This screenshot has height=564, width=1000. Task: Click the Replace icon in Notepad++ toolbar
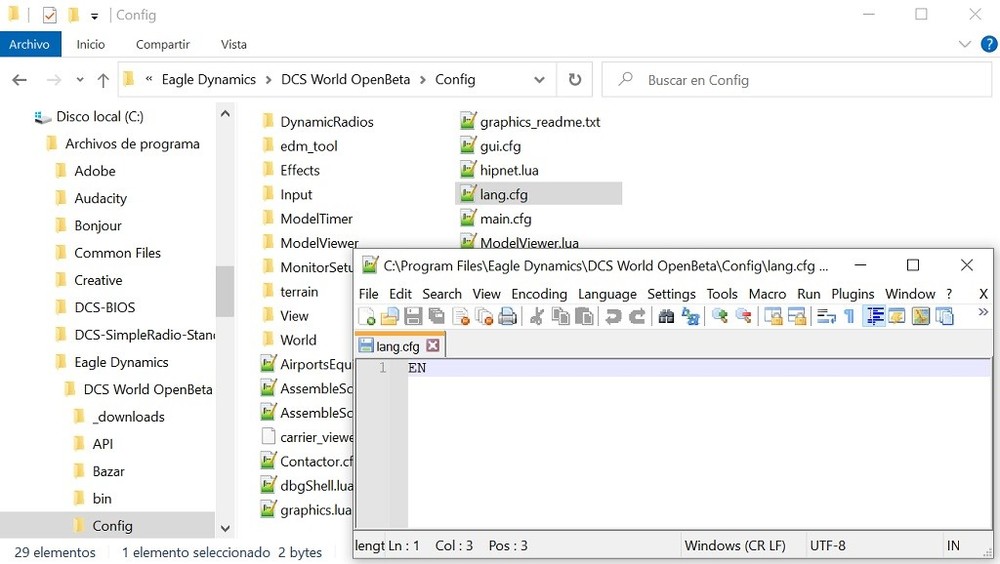click(x=690, y=316)
